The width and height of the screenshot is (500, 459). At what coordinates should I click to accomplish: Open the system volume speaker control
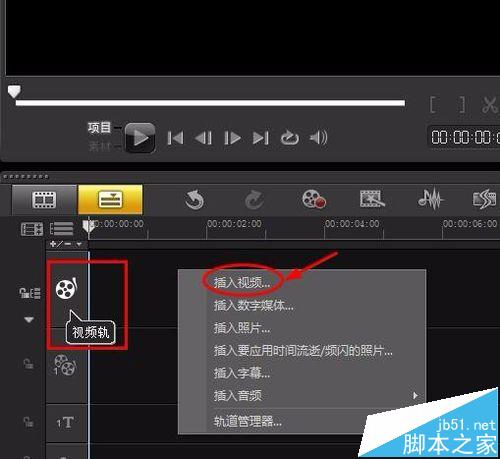point(319,137)
